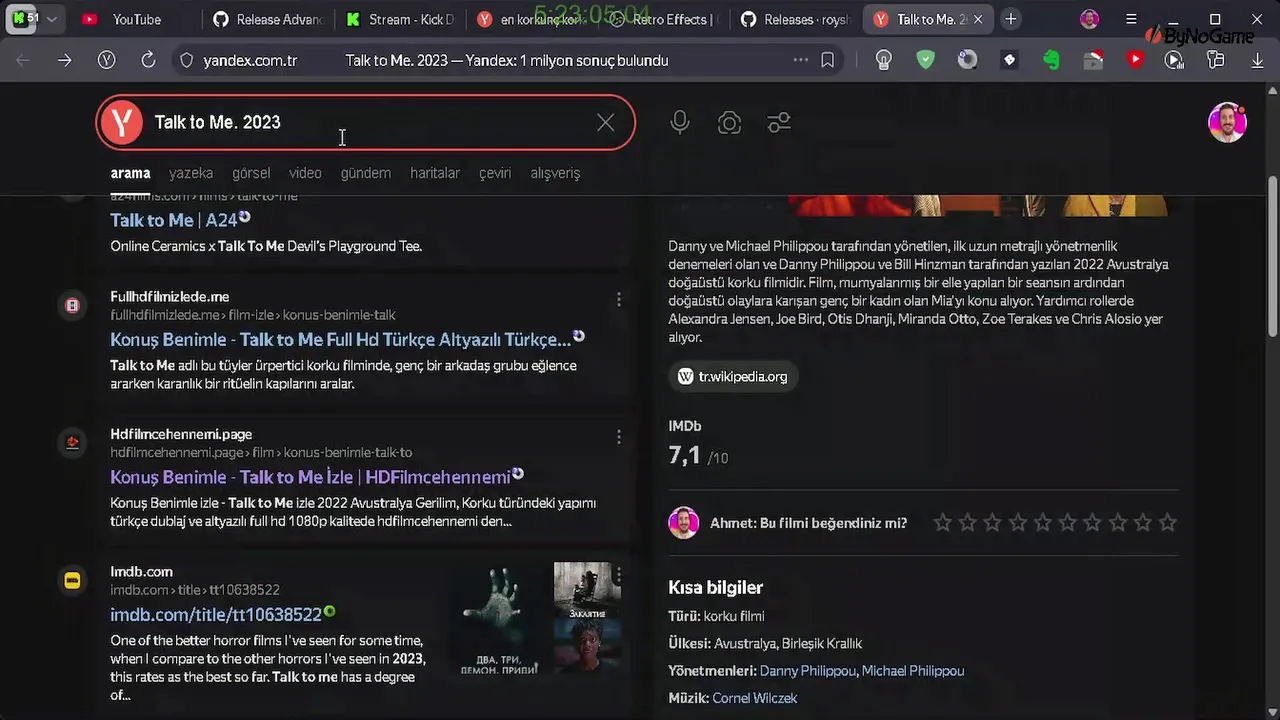Image resolution: width=1280 pixels, height=720 pixels.
Task: Click the Talk to Me. 2023 search field
Action: coord(365,122)
